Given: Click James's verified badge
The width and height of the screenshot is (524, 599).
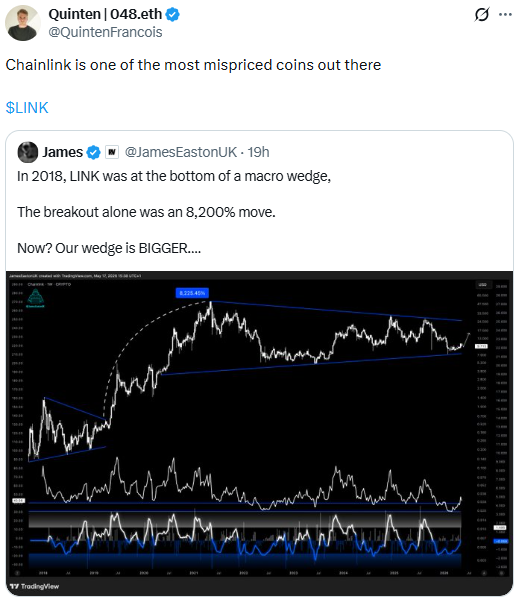Looking at the screenshot, I should (x=93, y=152).
